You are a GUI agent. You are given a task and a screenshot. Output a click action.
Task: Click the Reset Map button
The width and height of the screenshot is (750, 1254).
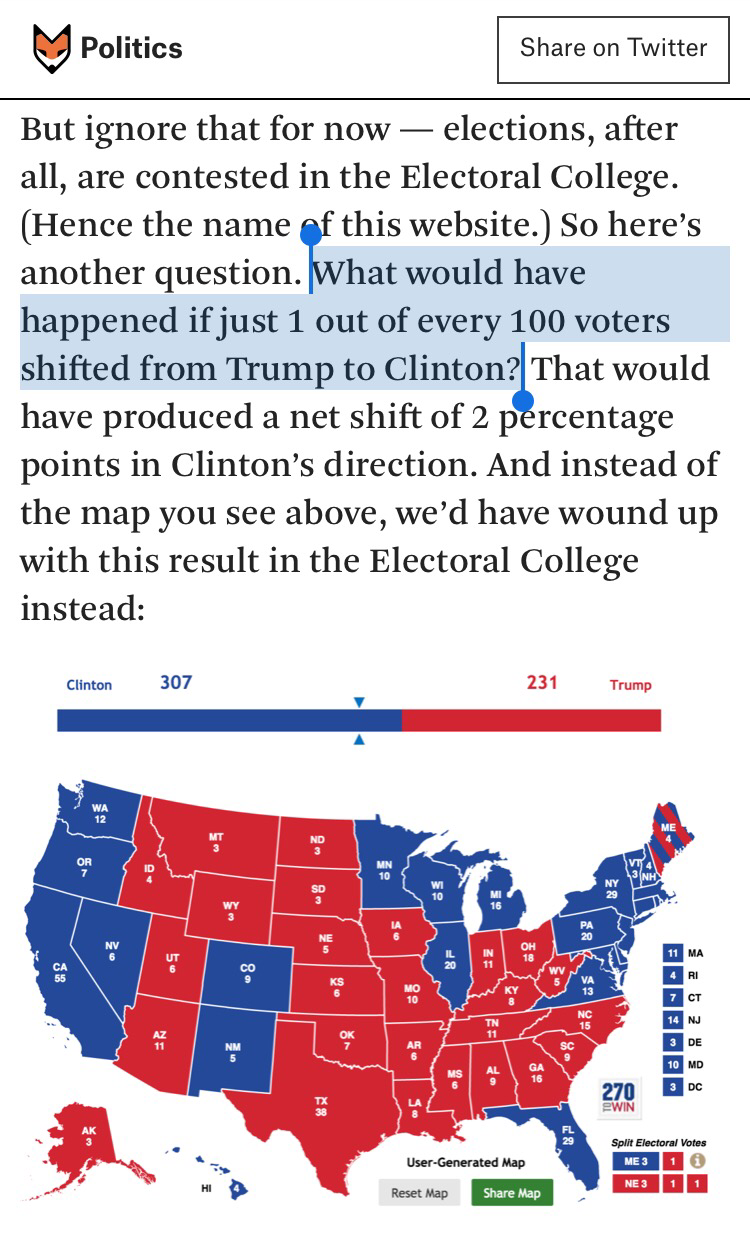419,1193
